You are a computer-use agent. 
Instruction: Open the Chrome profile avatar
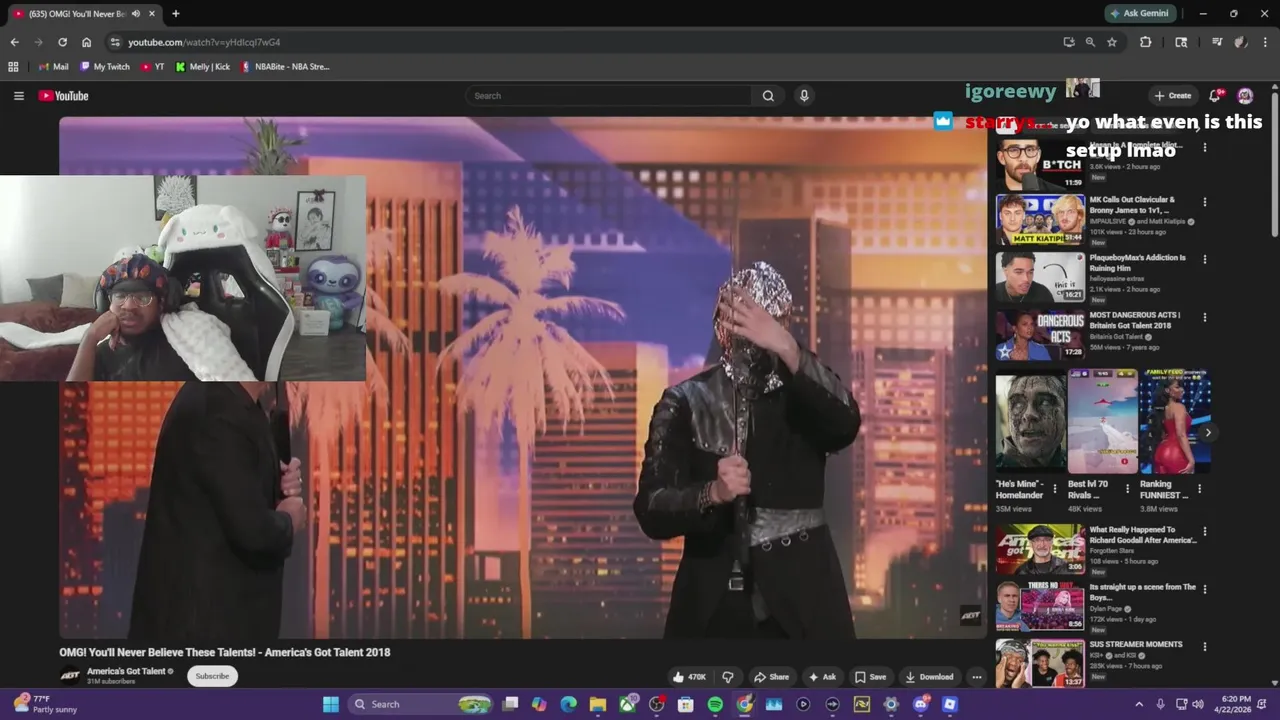(1240, 42)
